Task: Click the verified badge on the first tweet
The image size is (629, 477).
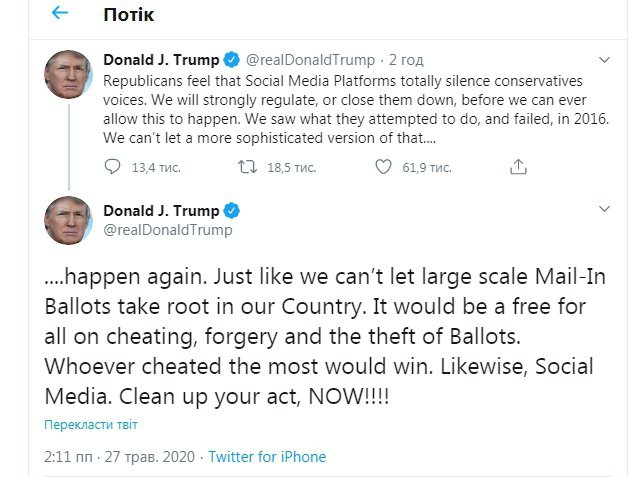Action: pos(228,60)
